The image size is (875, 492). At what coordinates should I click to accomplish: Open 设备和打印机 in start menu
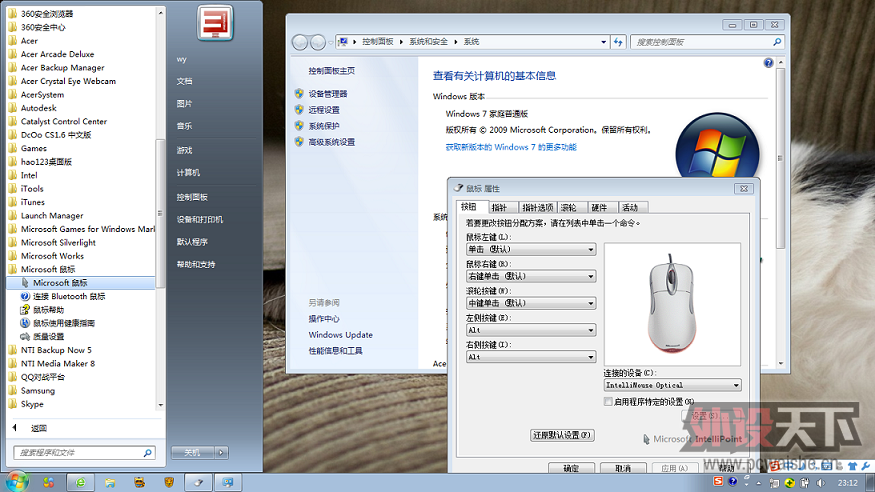(x=200, y=220)
